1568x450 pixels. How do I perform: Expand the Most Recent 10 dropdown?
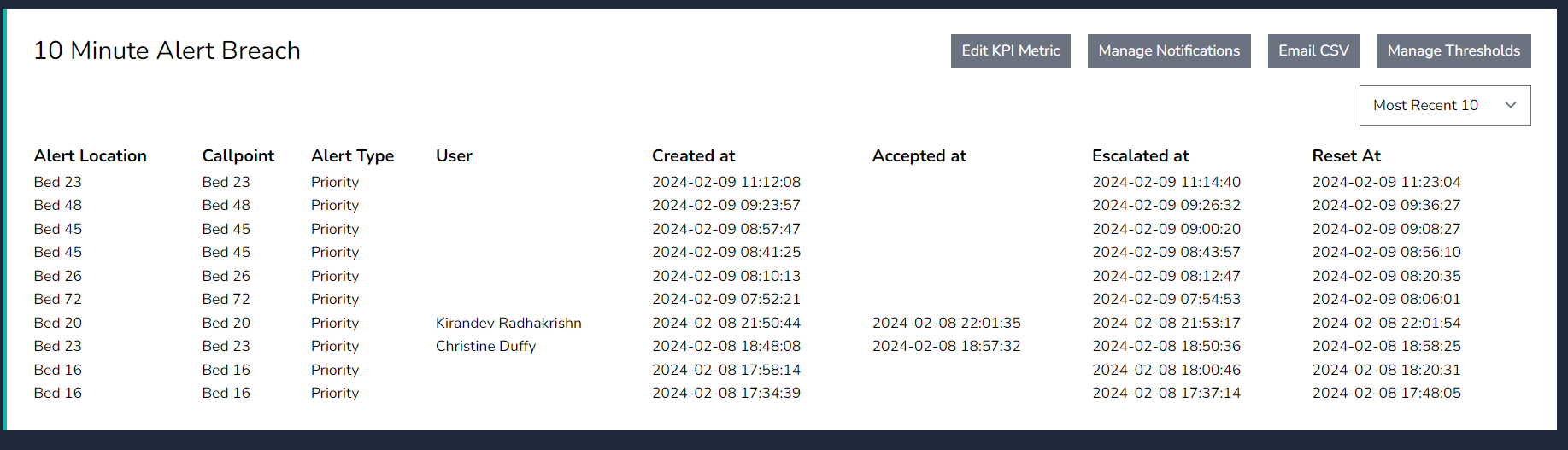tap(1443, 105)
